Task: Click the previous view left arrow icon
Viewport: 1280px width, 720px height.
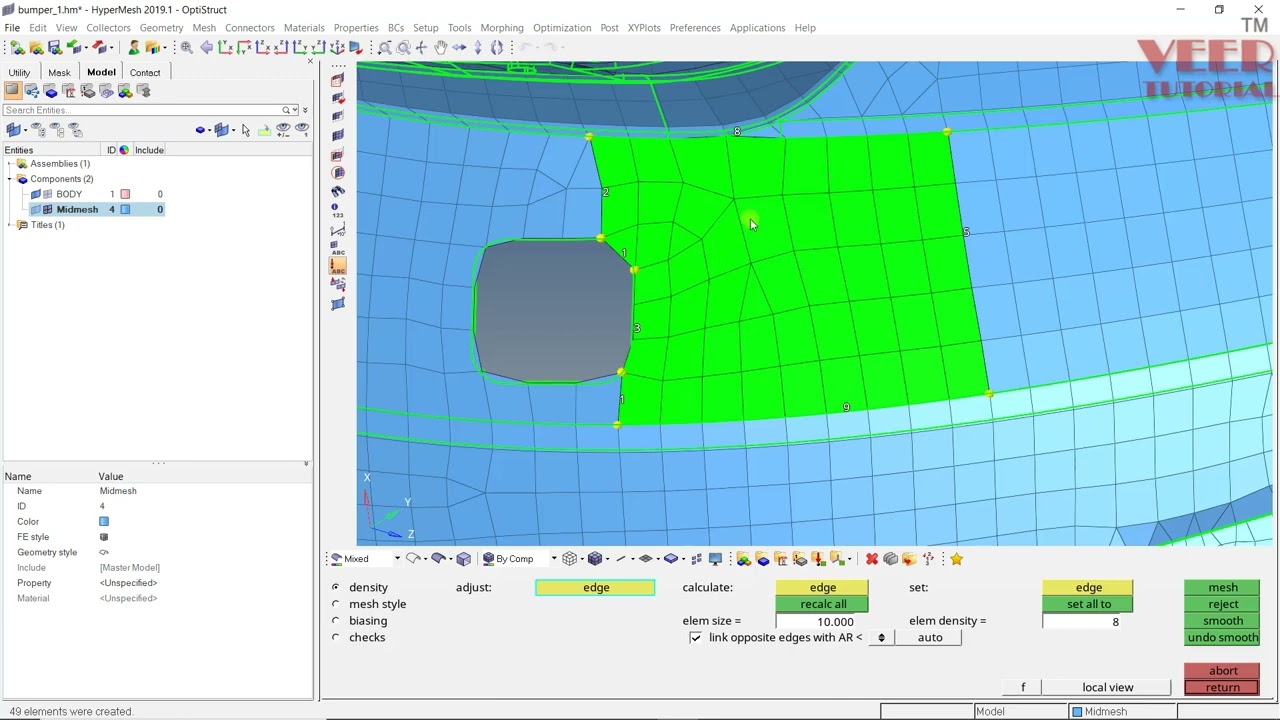Action: 206,47
